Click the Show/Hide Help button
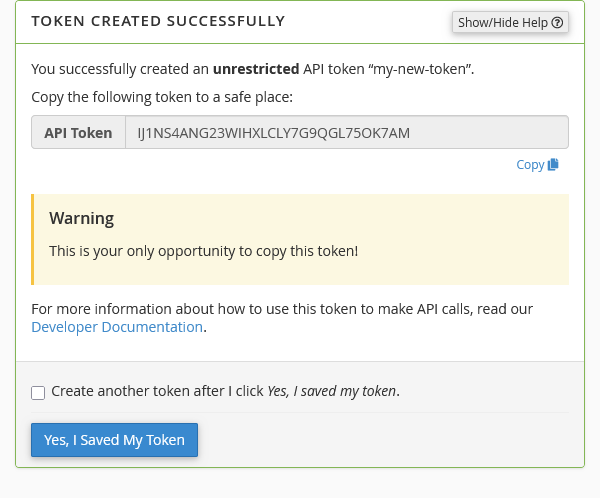The image size is (600, 498). click(x=503, y=22)
